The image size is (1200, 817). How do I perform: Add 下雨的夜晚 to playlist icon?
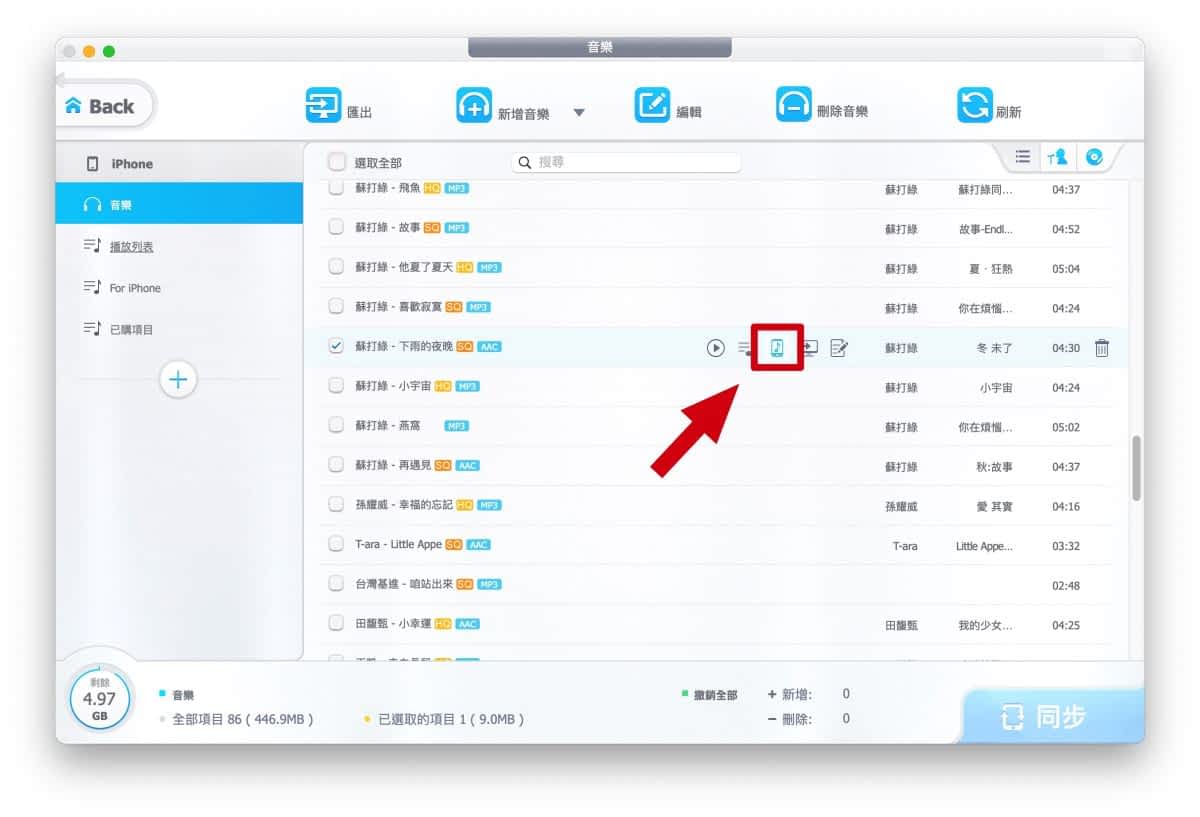pos(746,348)
